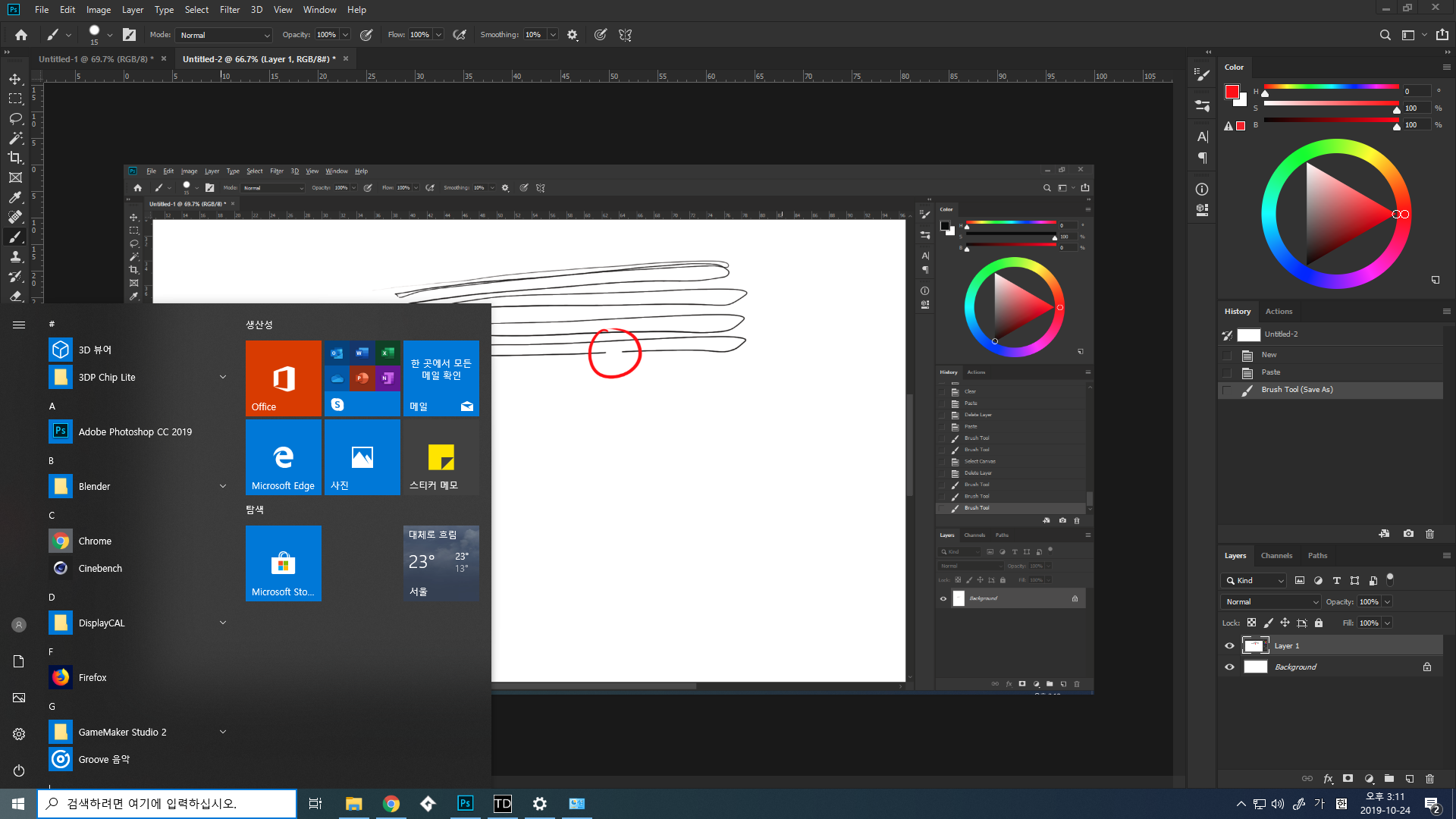The height and width of the screenshot is (819, 1456).
Task: Select the Clone Stamp tool
Action: coord(15,257)
